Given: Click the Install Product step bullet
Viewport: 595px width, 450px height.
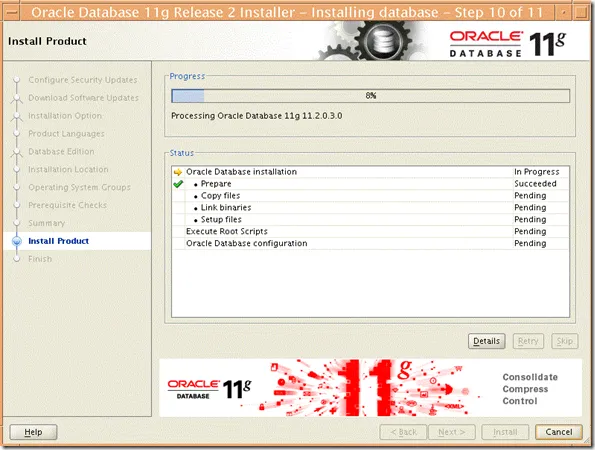Looking at the screenshot, I should pos(17,241).
